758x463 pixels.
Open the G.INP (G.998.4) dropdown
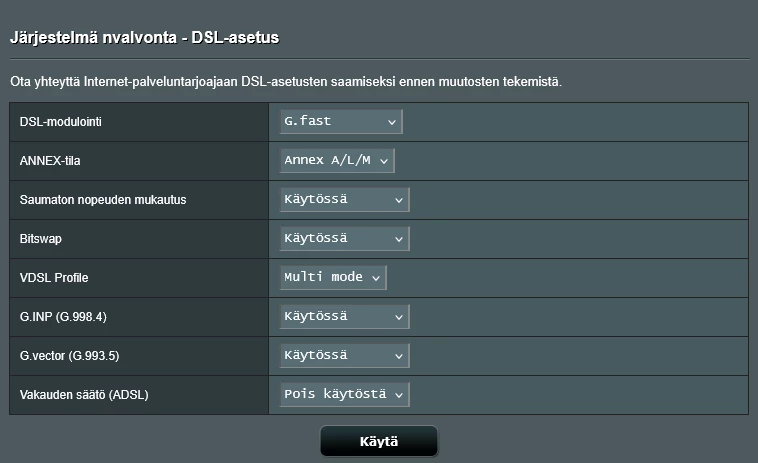coord(344,316)
